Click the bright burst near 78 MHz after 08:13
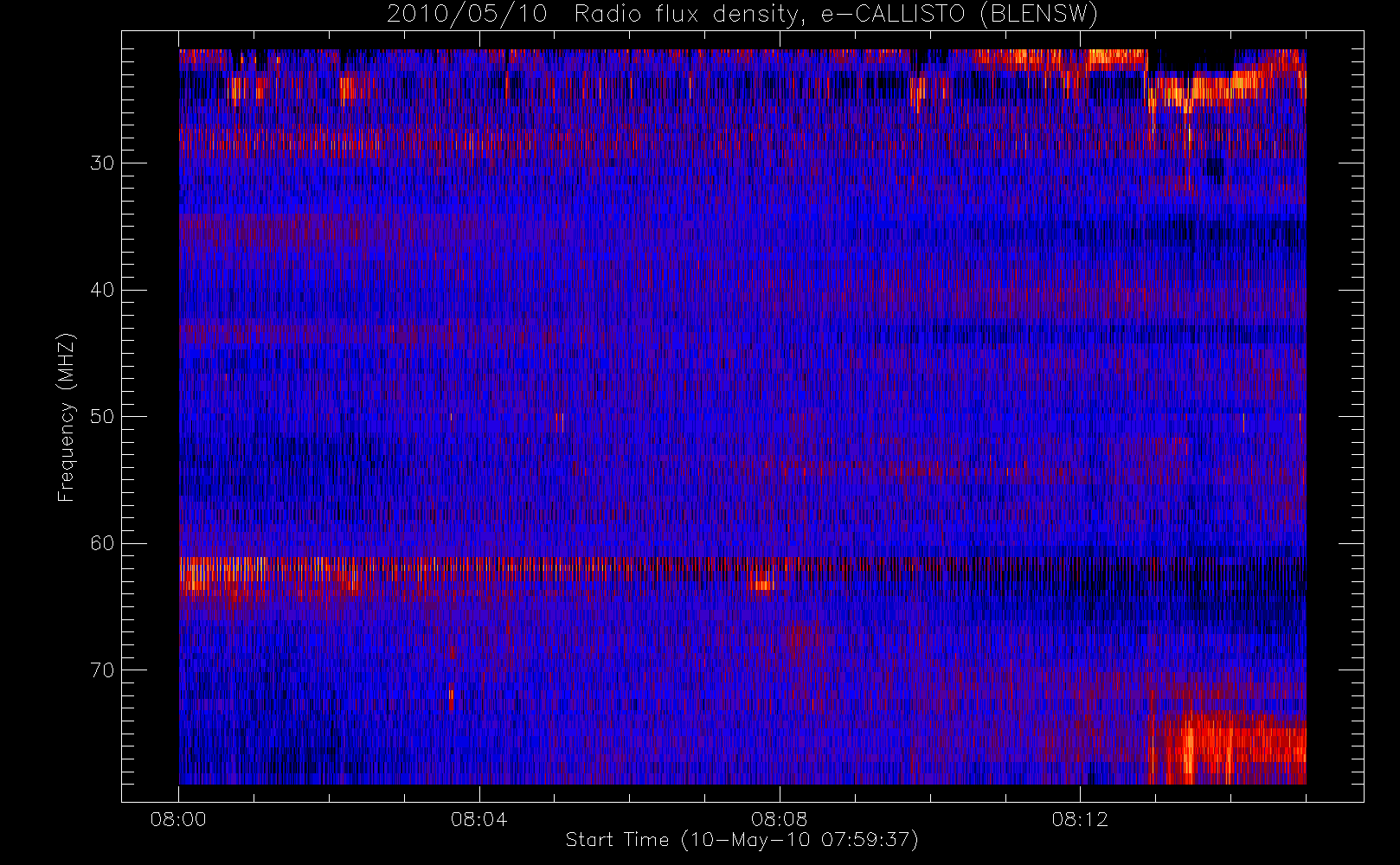Viewport: 1400px width, 865px height. [x=1229, y=749]
